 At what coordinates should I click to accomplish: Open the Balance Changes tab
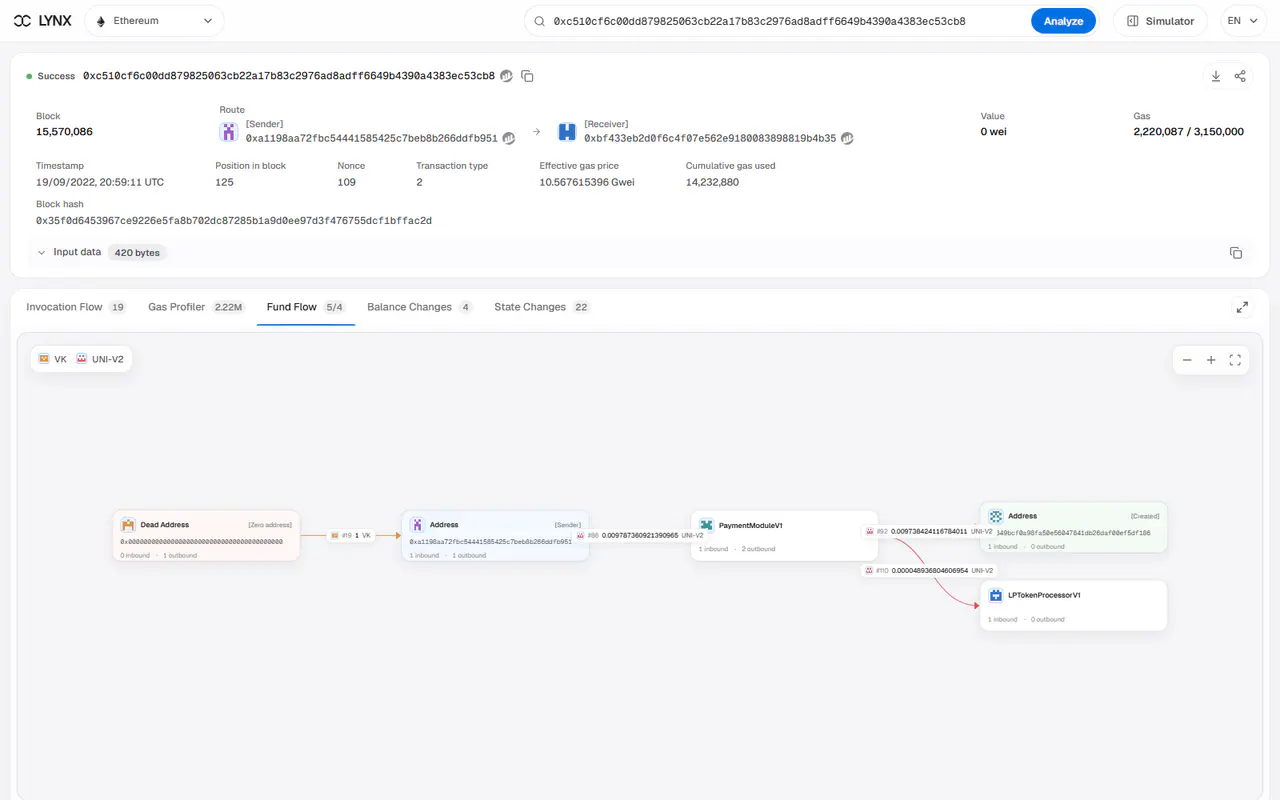(x=420, y=307)
